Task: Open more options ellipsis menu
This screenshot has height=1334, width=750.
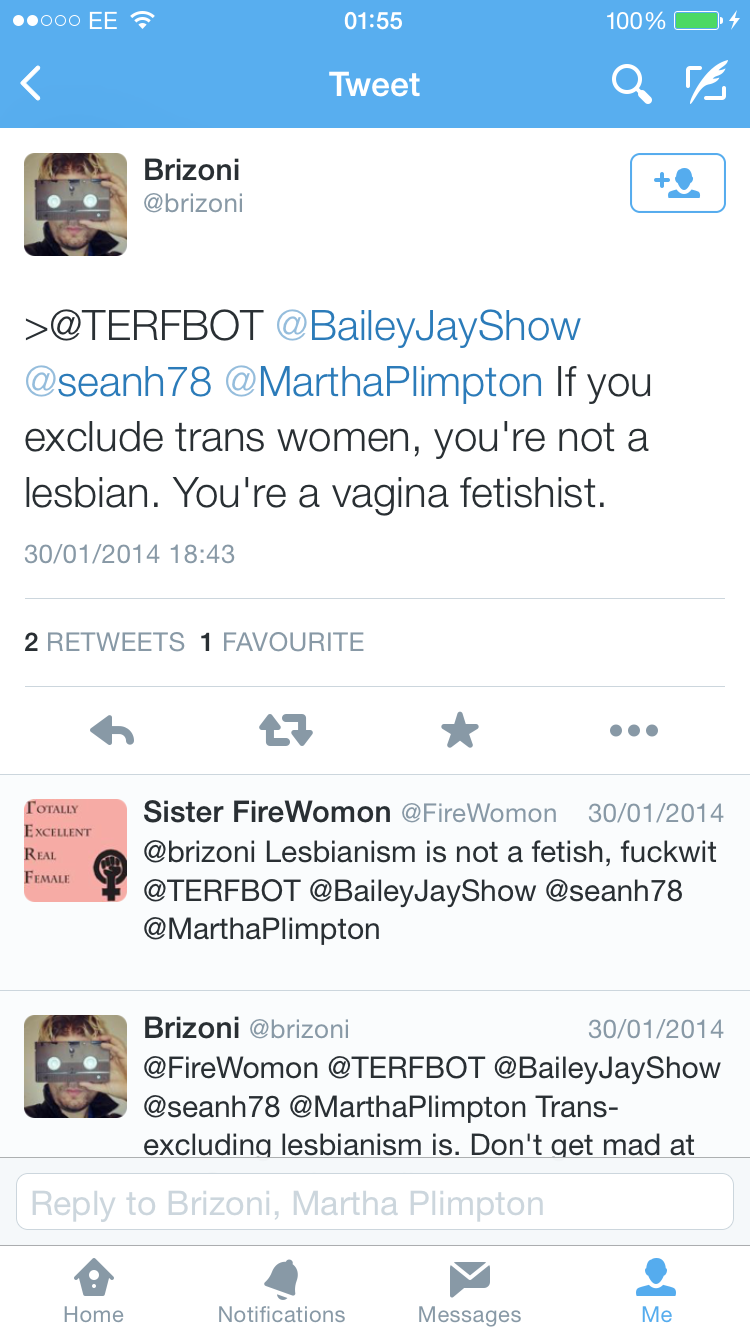Action: (634, 731)
